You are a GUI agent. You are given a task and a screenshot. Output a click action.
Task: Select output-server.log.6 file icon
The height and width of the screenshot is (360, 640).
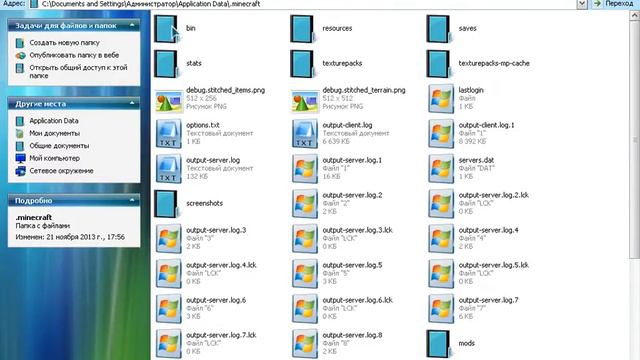[x=169, y=309]
